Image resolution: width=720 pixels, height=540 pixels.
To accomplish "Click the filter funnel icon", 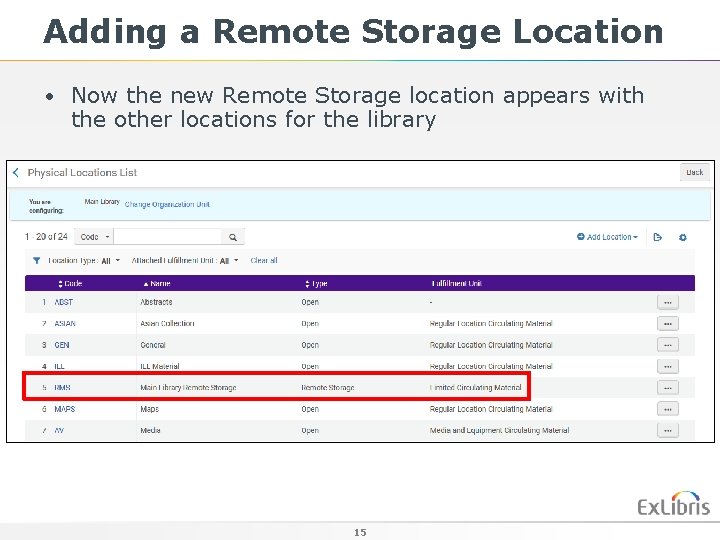I will (x=36, y=261).
